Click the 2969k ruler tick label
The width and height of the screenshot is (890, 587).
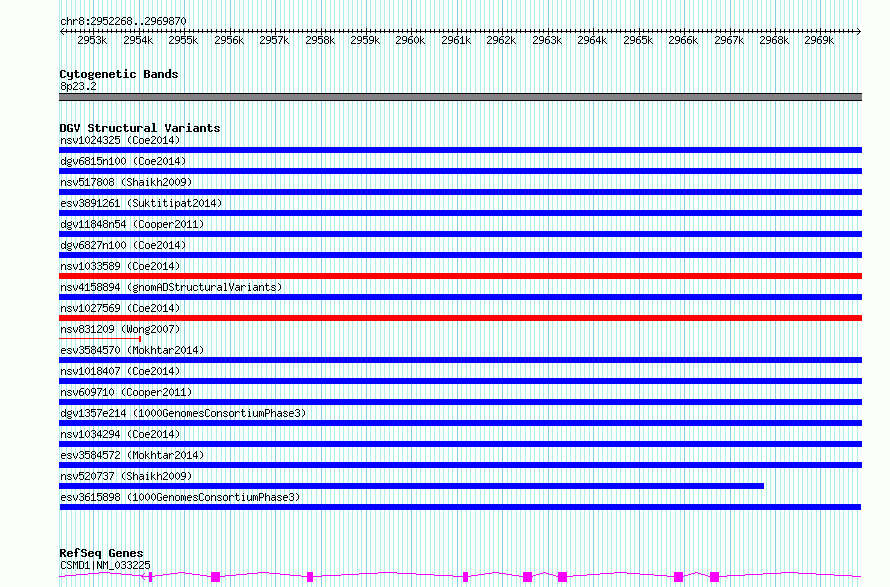pyautogui.click(x=819, y=40)
